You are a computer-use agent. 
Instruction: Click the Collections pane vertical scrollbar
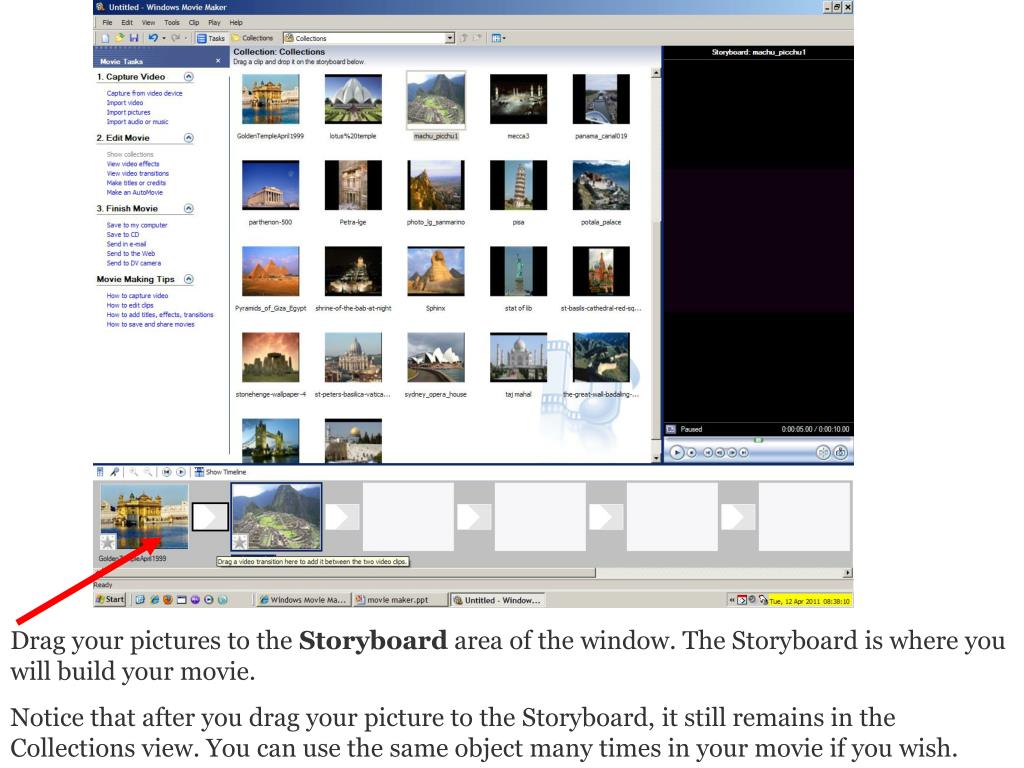point(656,264)
